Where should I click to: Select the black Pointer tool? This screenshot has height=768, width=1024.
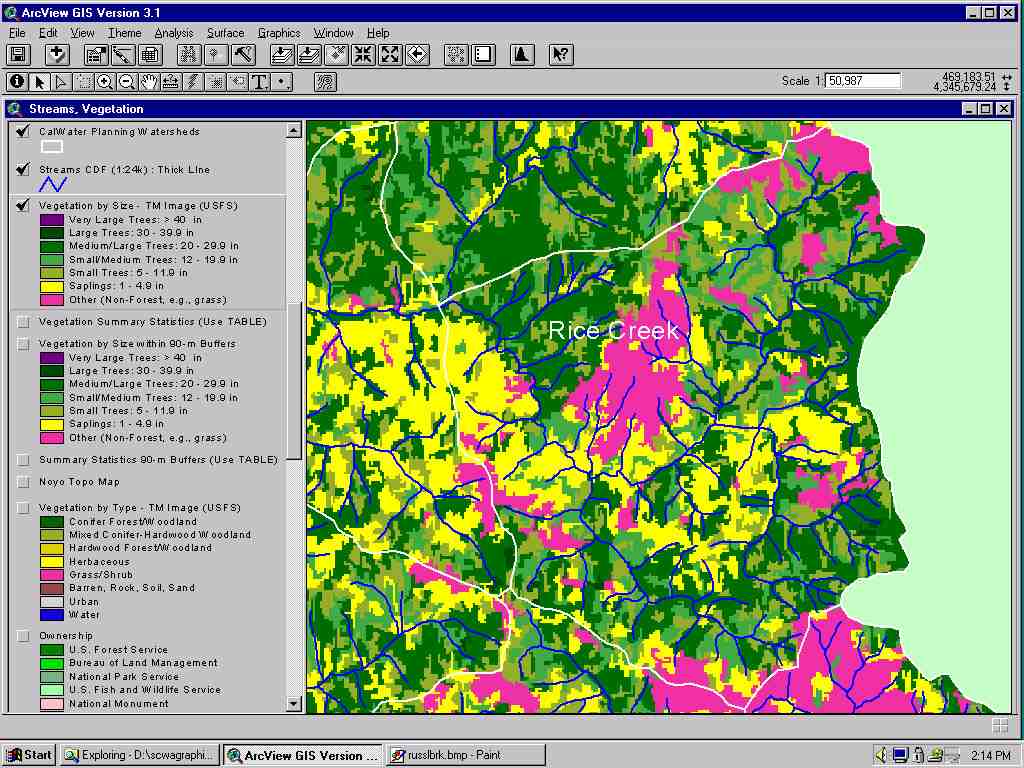39,82
